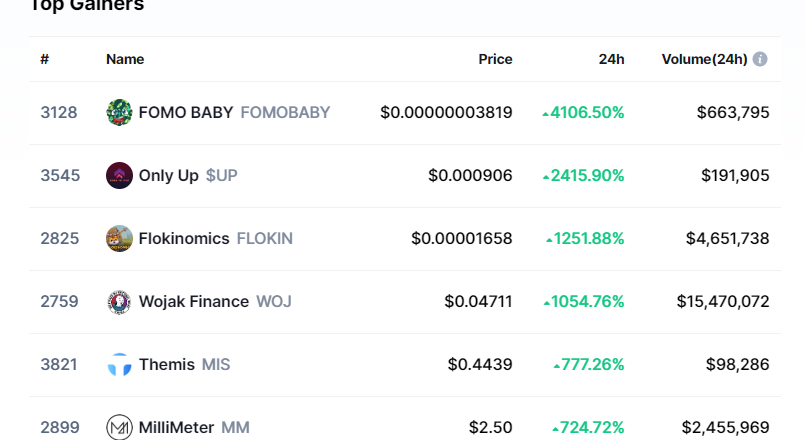Sort by the 24h column header
Image resolution: width=805 pixels, height=440 pixels.
click(x=611, y=59)
